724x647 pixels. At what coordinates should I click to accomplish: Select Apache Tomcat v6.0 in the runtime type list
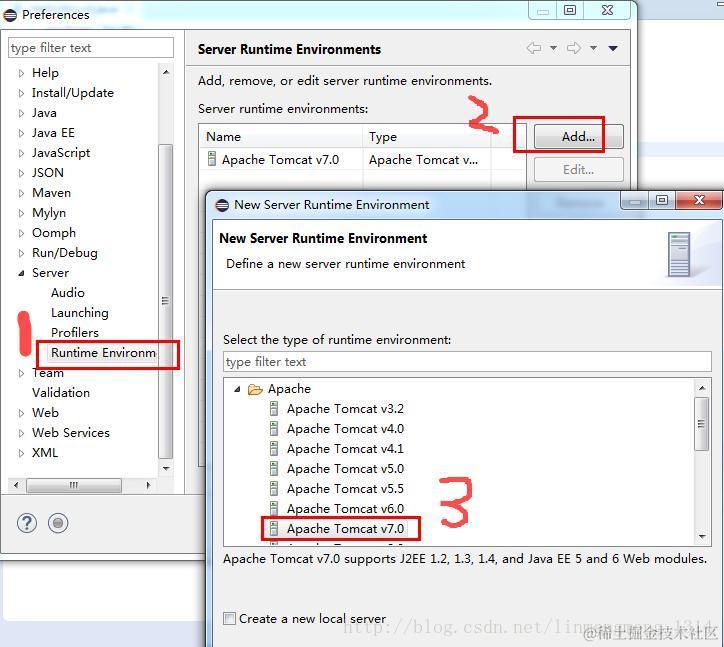pos(345,508)
